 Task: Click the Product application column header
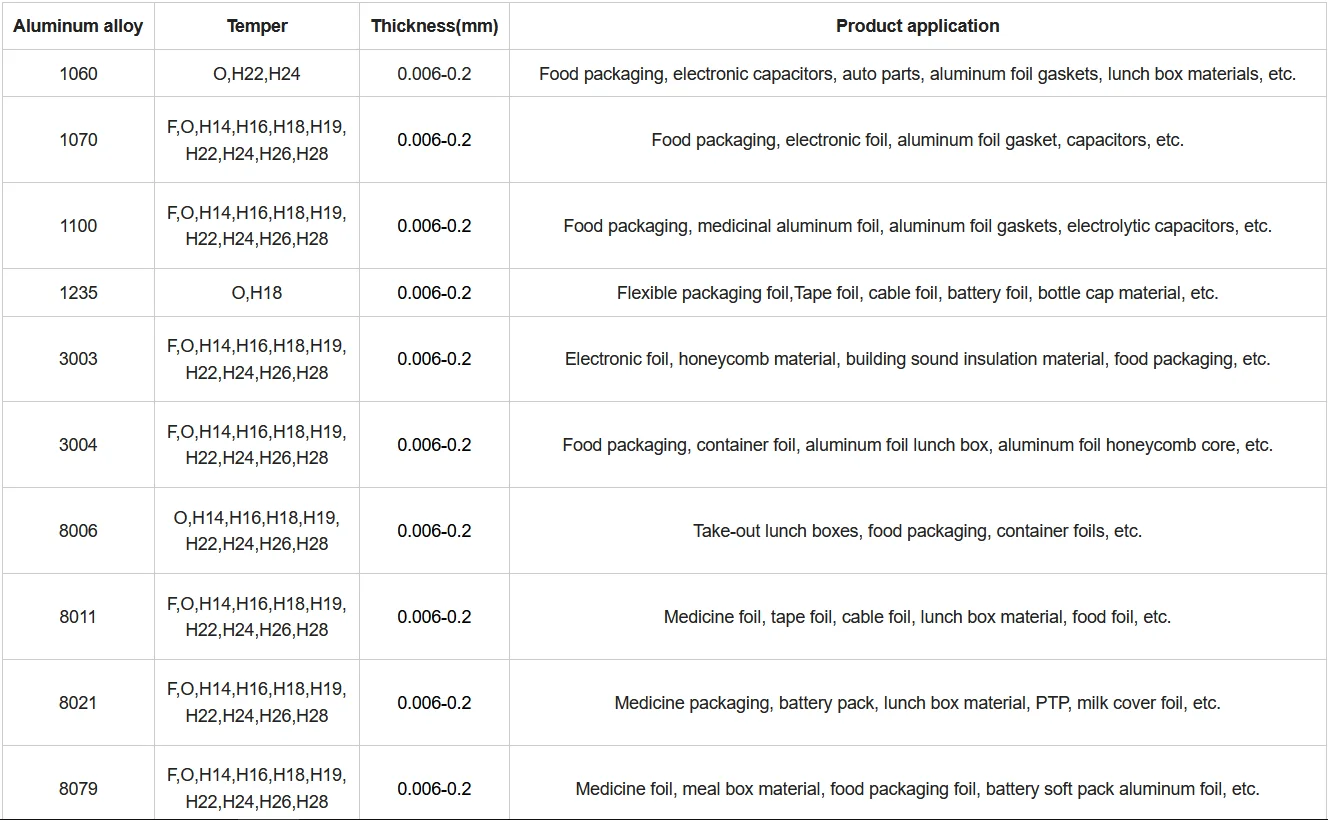tap(917, 26)
